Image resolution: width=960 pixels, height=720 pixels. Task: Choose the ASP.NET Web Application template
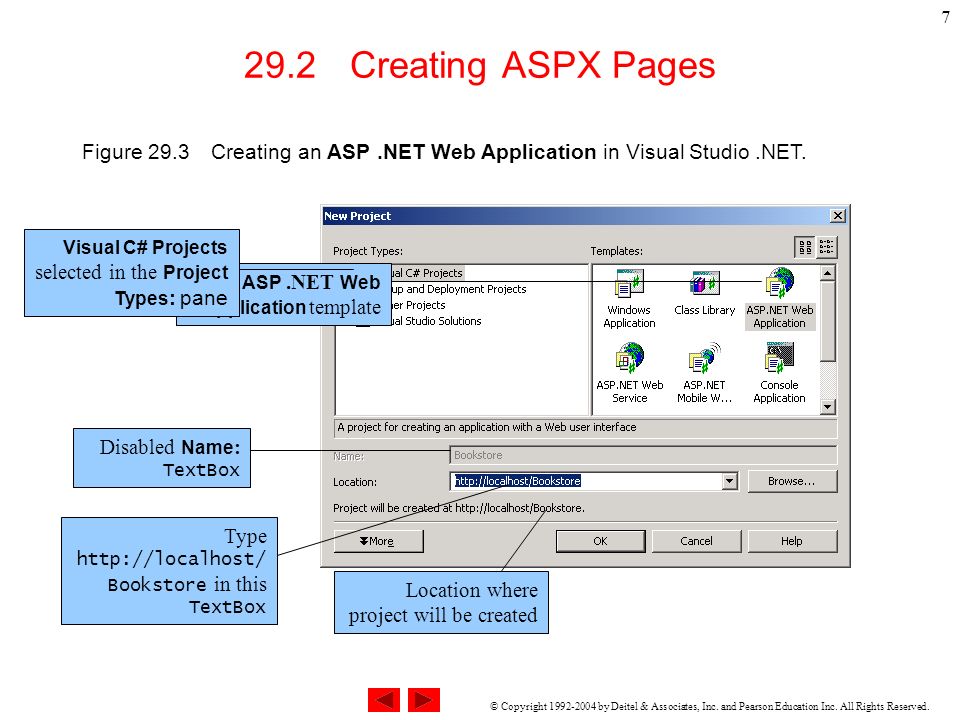pyautogui.click(x=779, y=299)
